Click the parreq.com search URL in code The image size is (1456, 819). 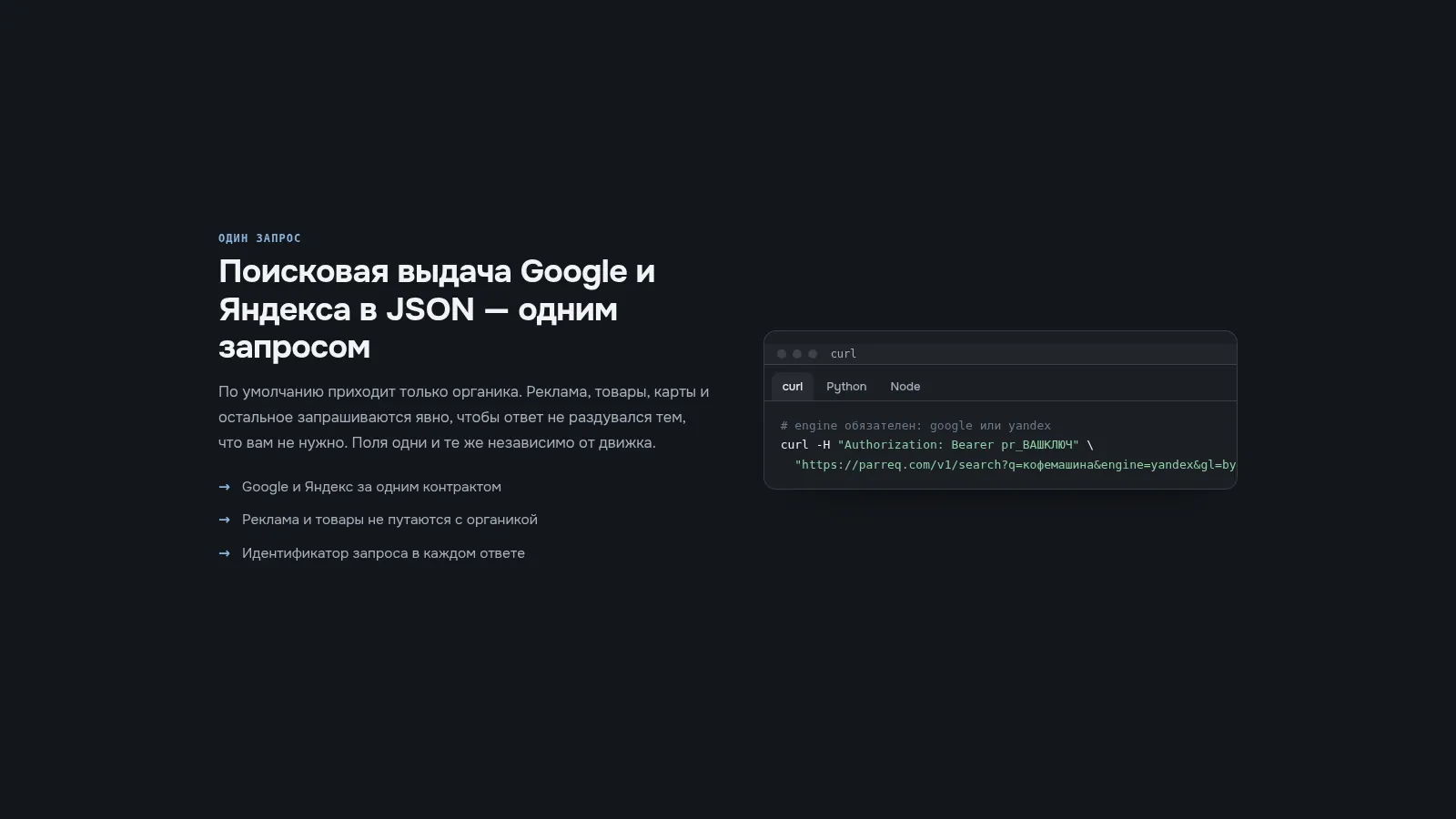(1016, 465)
